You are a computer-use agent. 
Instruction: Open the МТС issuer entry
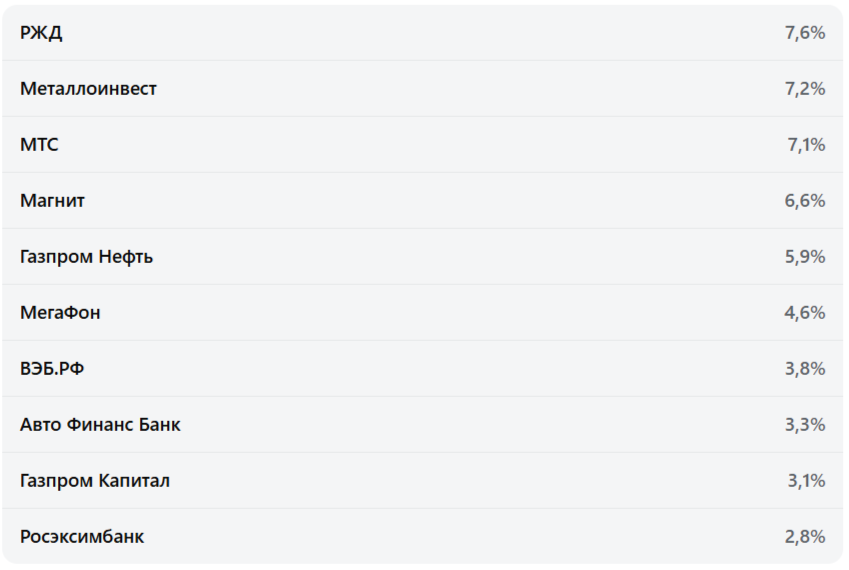[39, 145]
